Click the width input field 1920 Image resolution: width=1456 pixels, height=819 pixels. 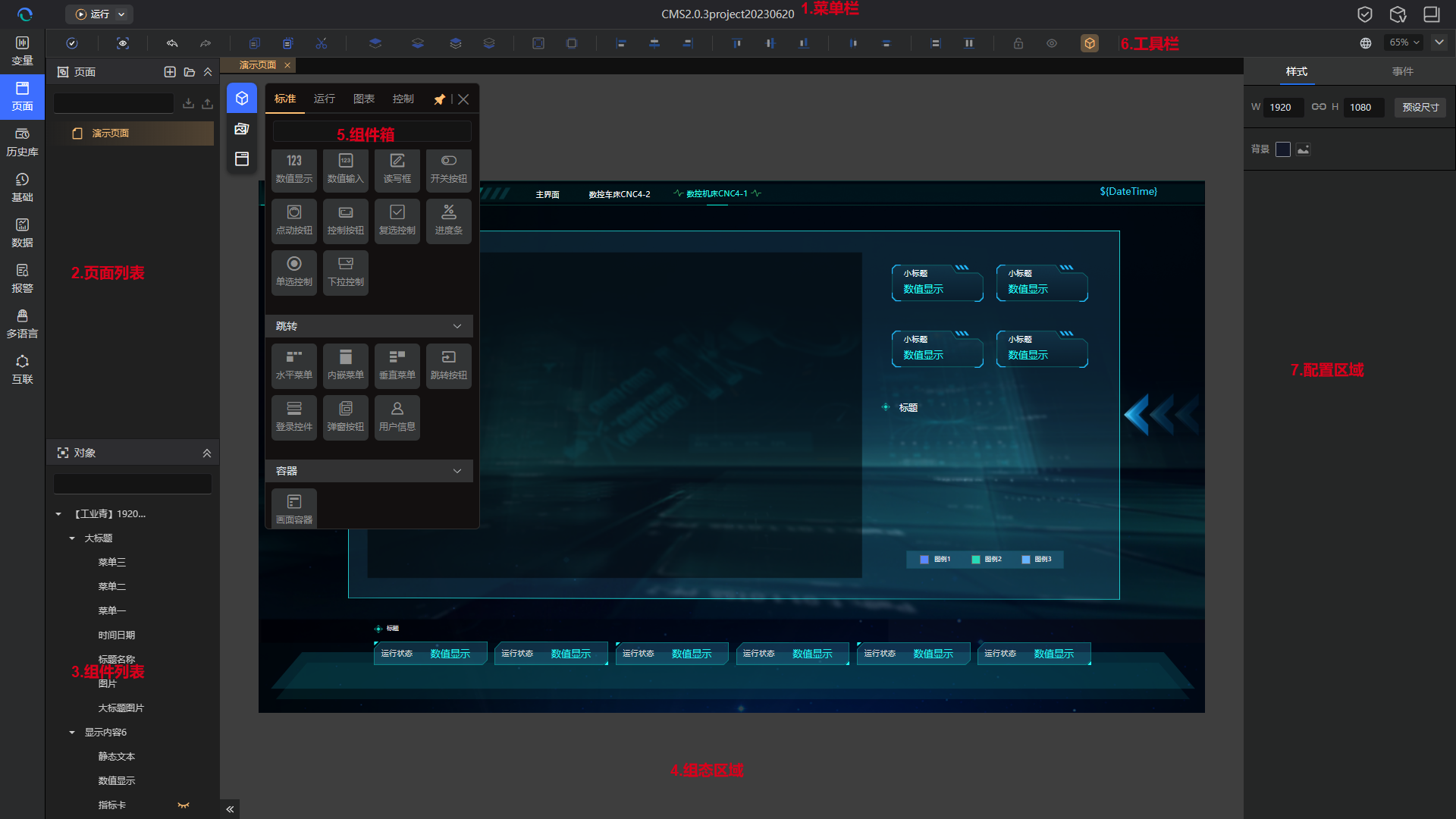pos(1285,107)
